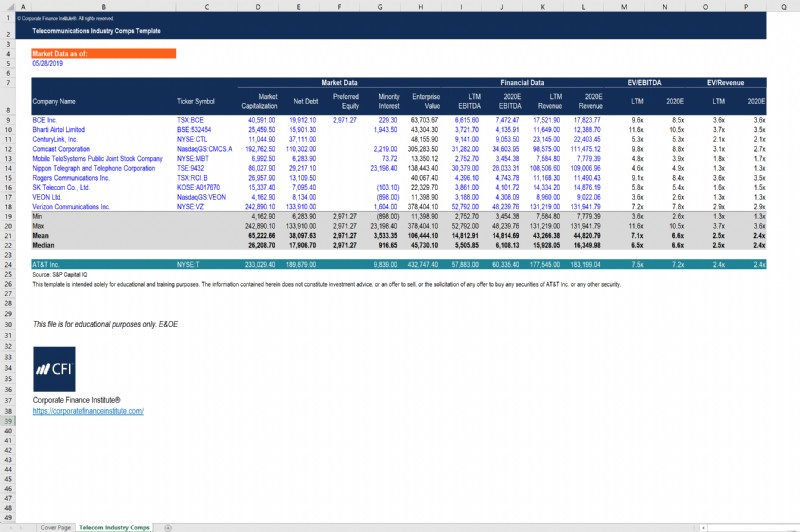Switch to the Cover Page sheet tab
The image size is (800, 532).
coord(56,527)
